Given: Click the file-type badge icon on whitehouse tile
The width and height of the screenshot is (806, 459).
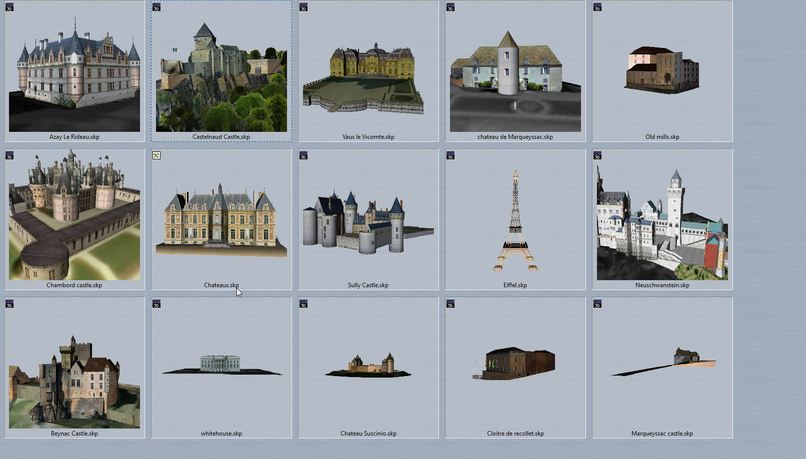Looking at the screenshot, I should tap(156, 304).
